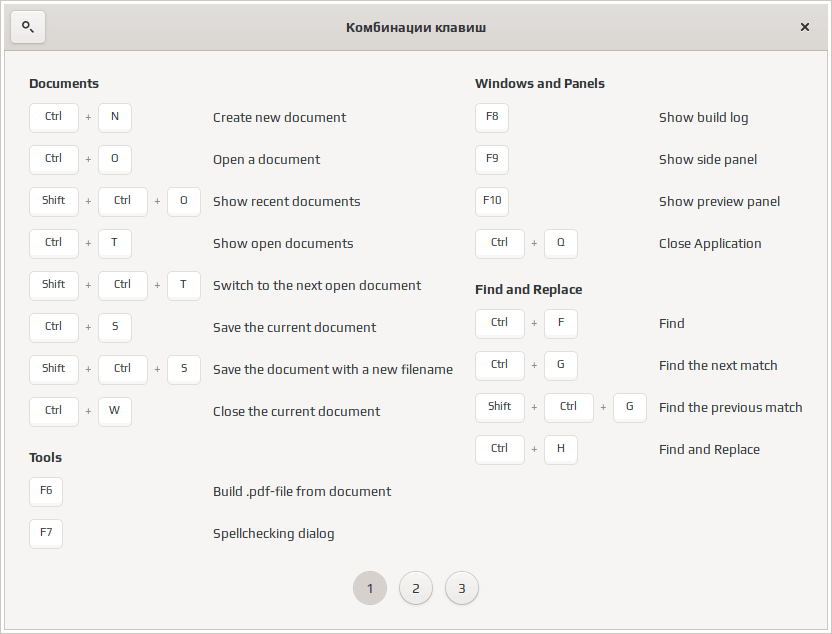Viewport: 832px width, 634px height.
Task: Select "Switch to the next open document"
Action: pos(317,285)
